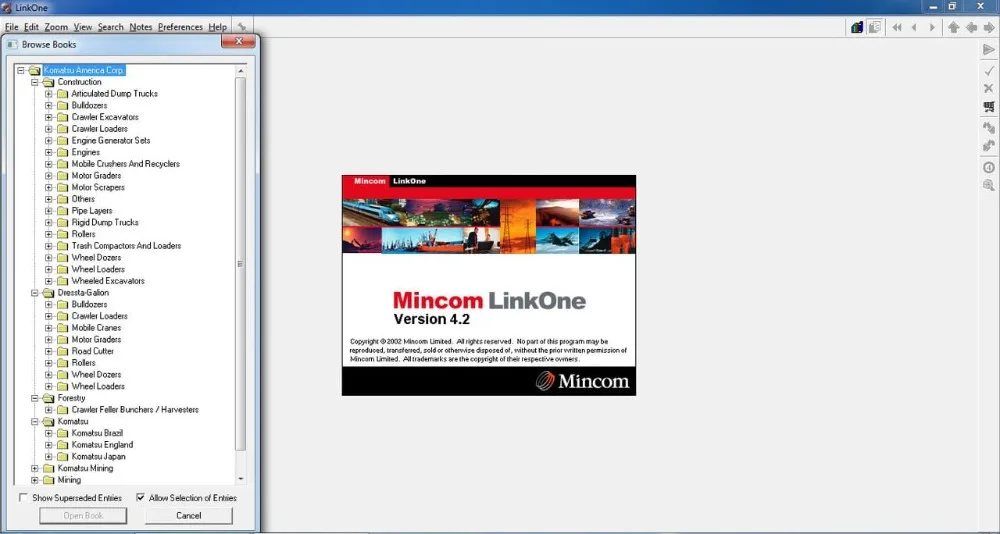Click the double left arrow rewind icon
This screenshot has width=1000, height=534.
(897, 27)
